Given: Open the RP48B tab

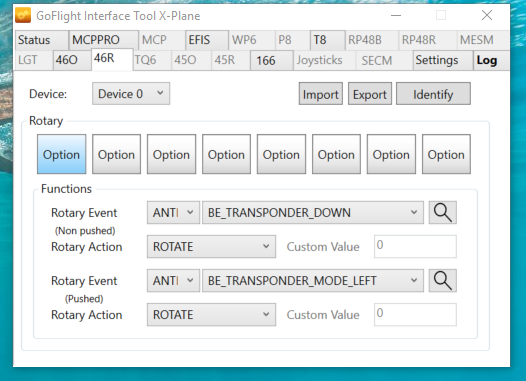Looking at the screenshot, I should tap(372, 40).
